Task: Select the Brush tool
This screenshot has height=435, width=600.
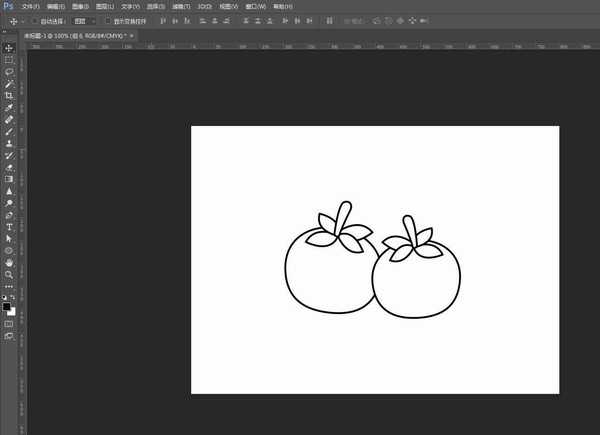Action: [x=9, y=131]
